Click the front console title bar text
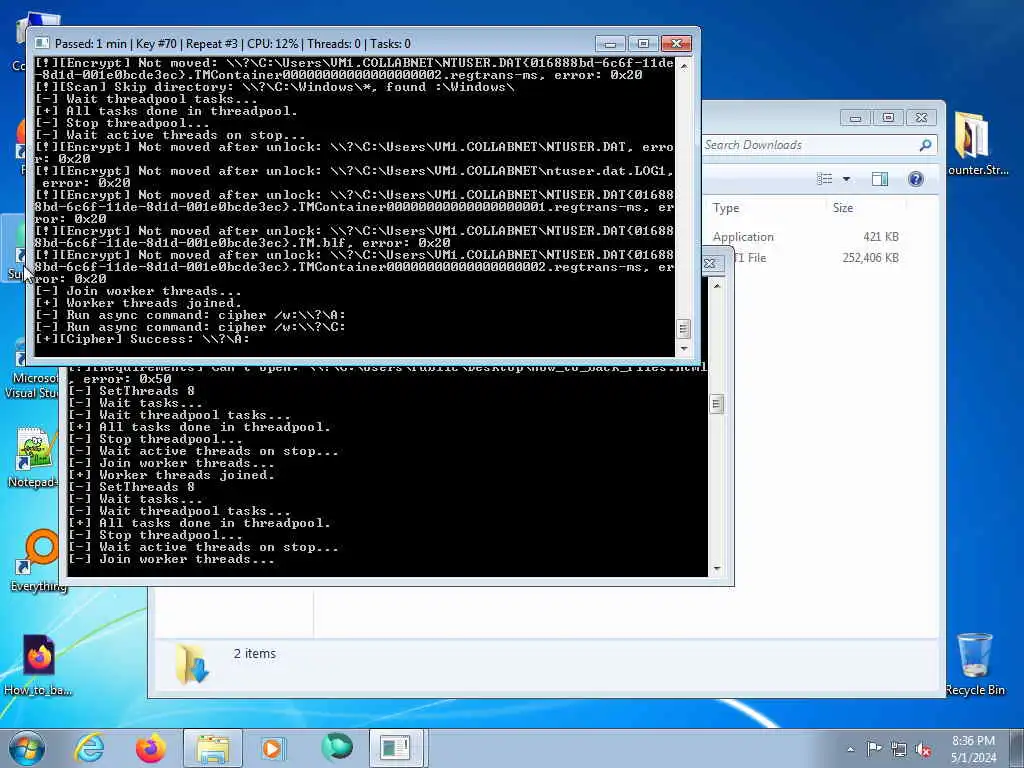 (x=232, y=44)
